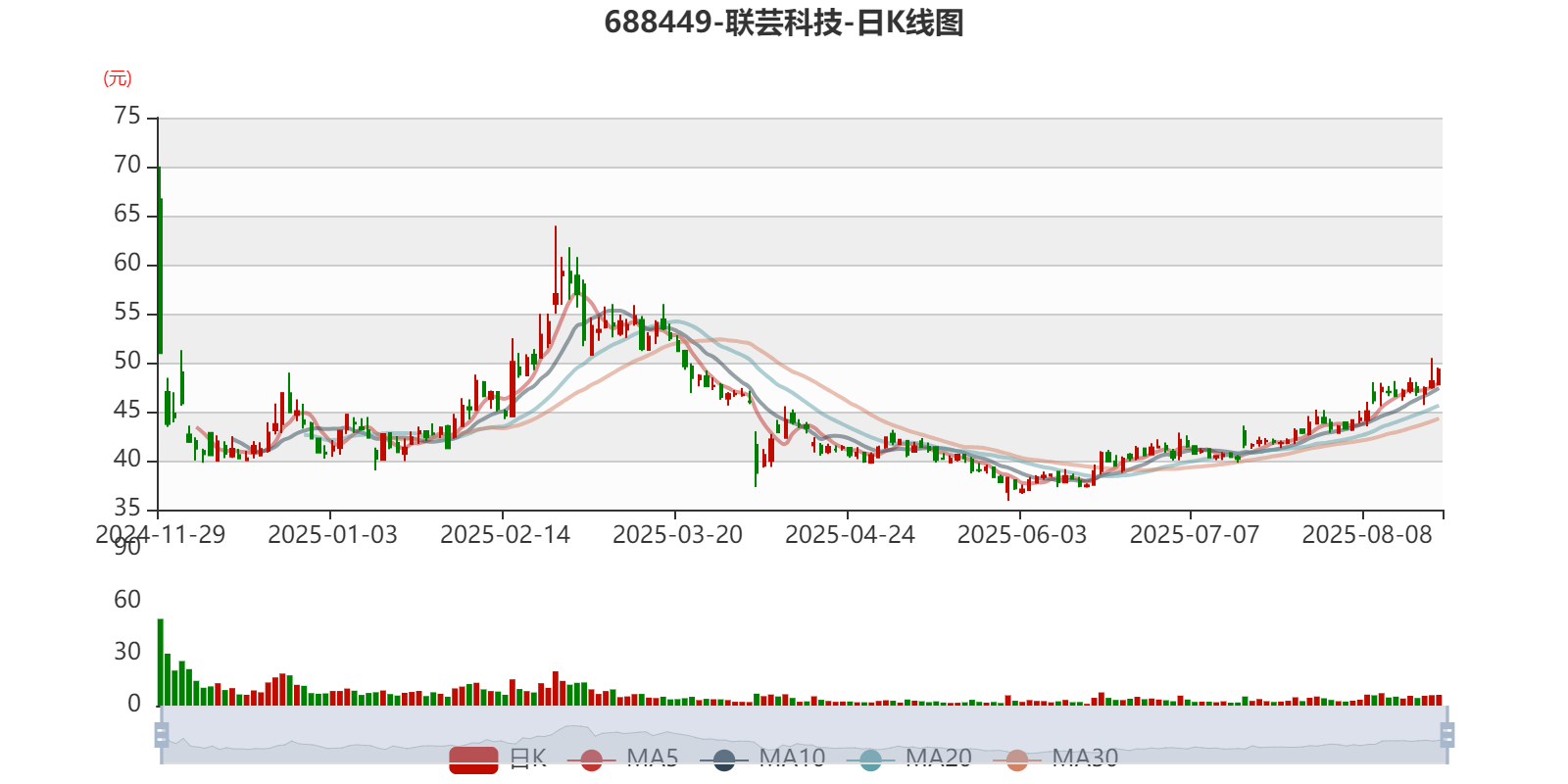The image size is (1568, 784).
Task: Click the 50 price axis label
Action: (x=127, y=362)
